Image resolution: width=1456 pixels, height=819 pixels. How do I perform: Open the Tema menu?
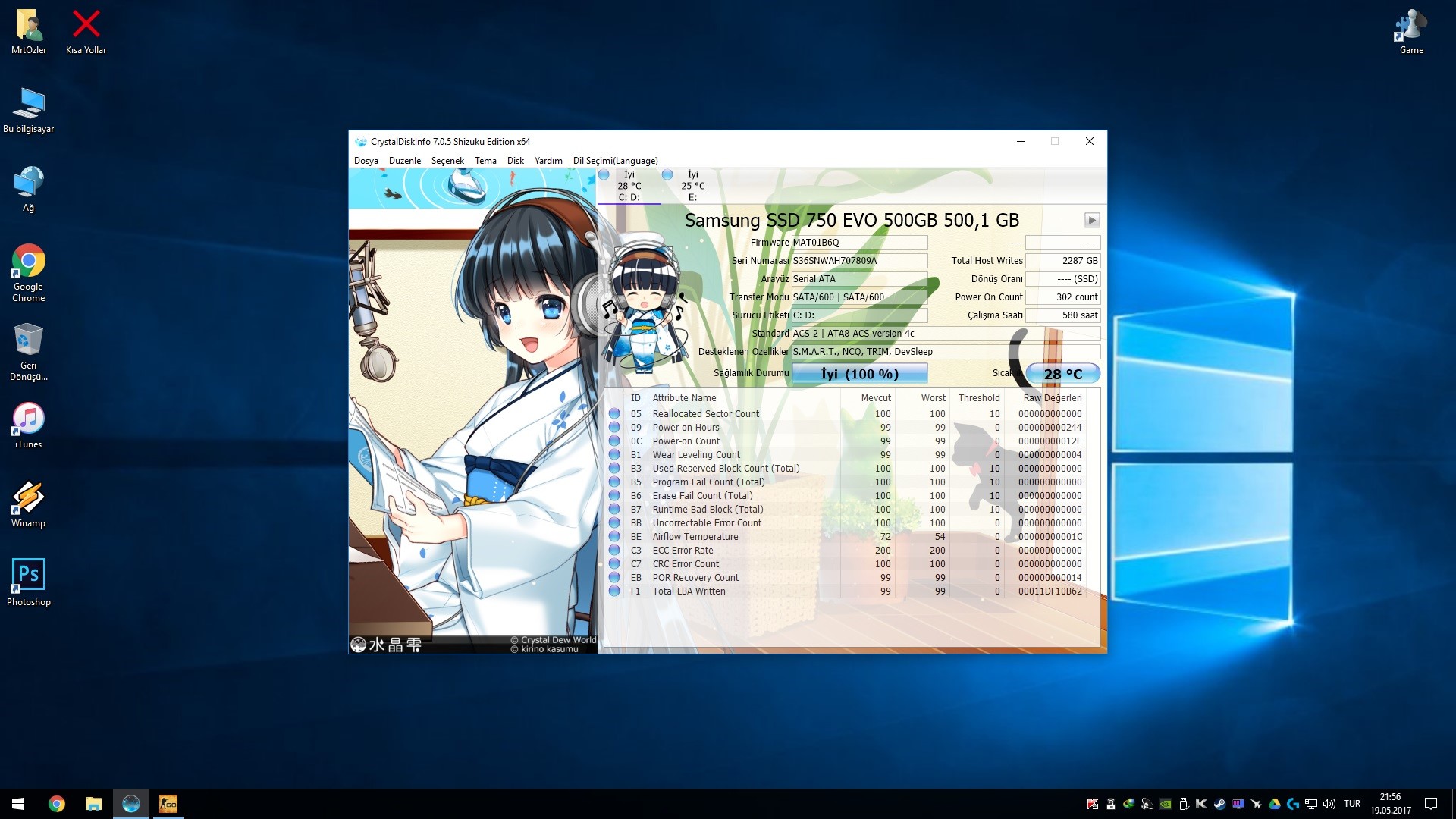(x=485, y=161)
